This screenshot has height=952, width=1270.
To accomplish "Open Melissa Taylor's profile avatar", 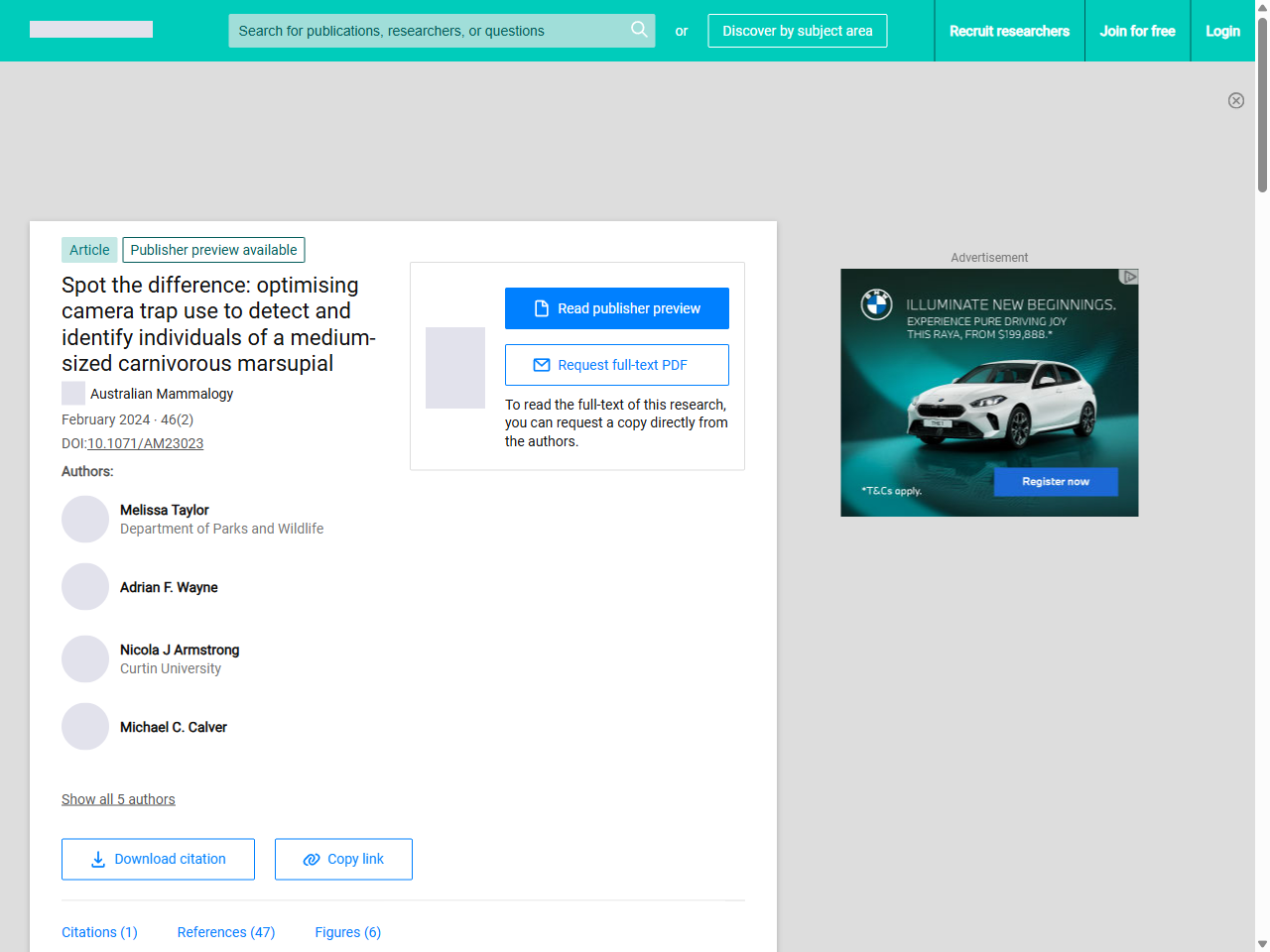I will click(x=85, y=520).
